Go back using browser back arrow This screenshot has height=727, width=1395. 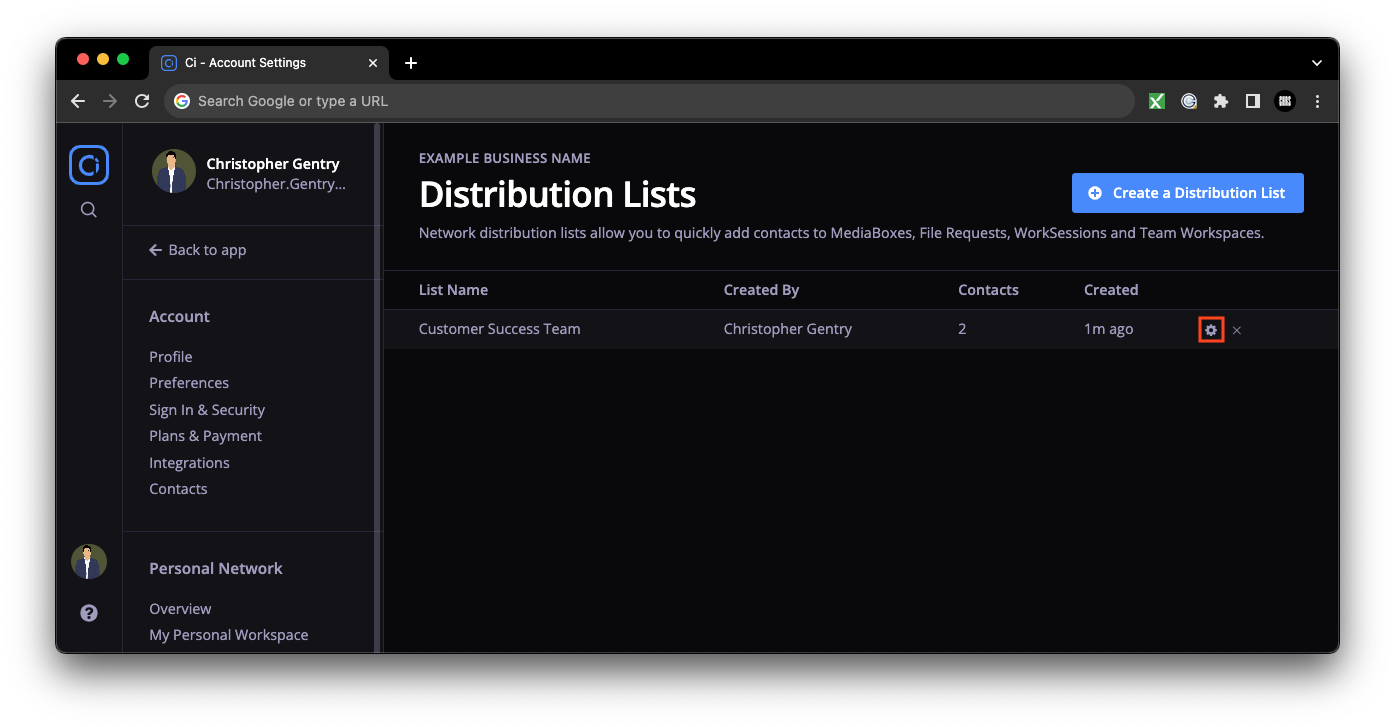coord(78,101)
